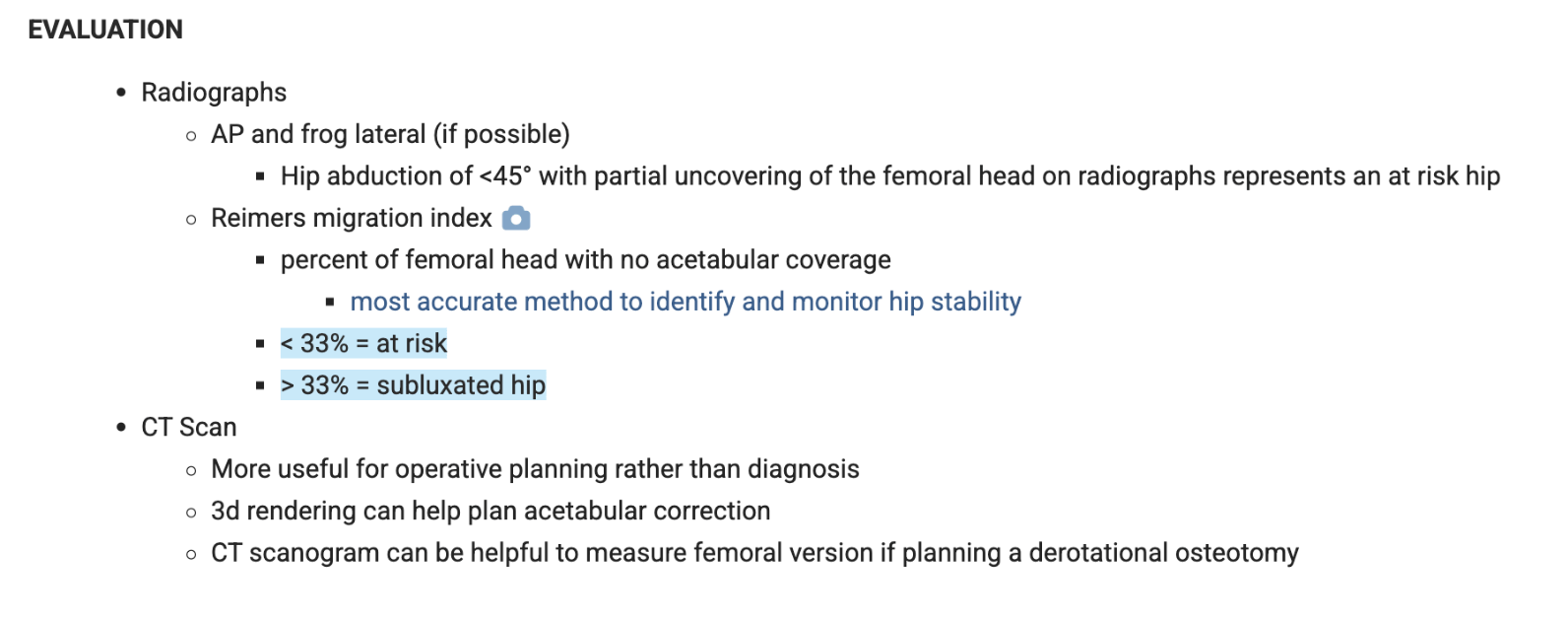The image size is (1568, 619).
Task: Click the hollow bullet before Reimers migration index
Action: click(x=191, y=219)
